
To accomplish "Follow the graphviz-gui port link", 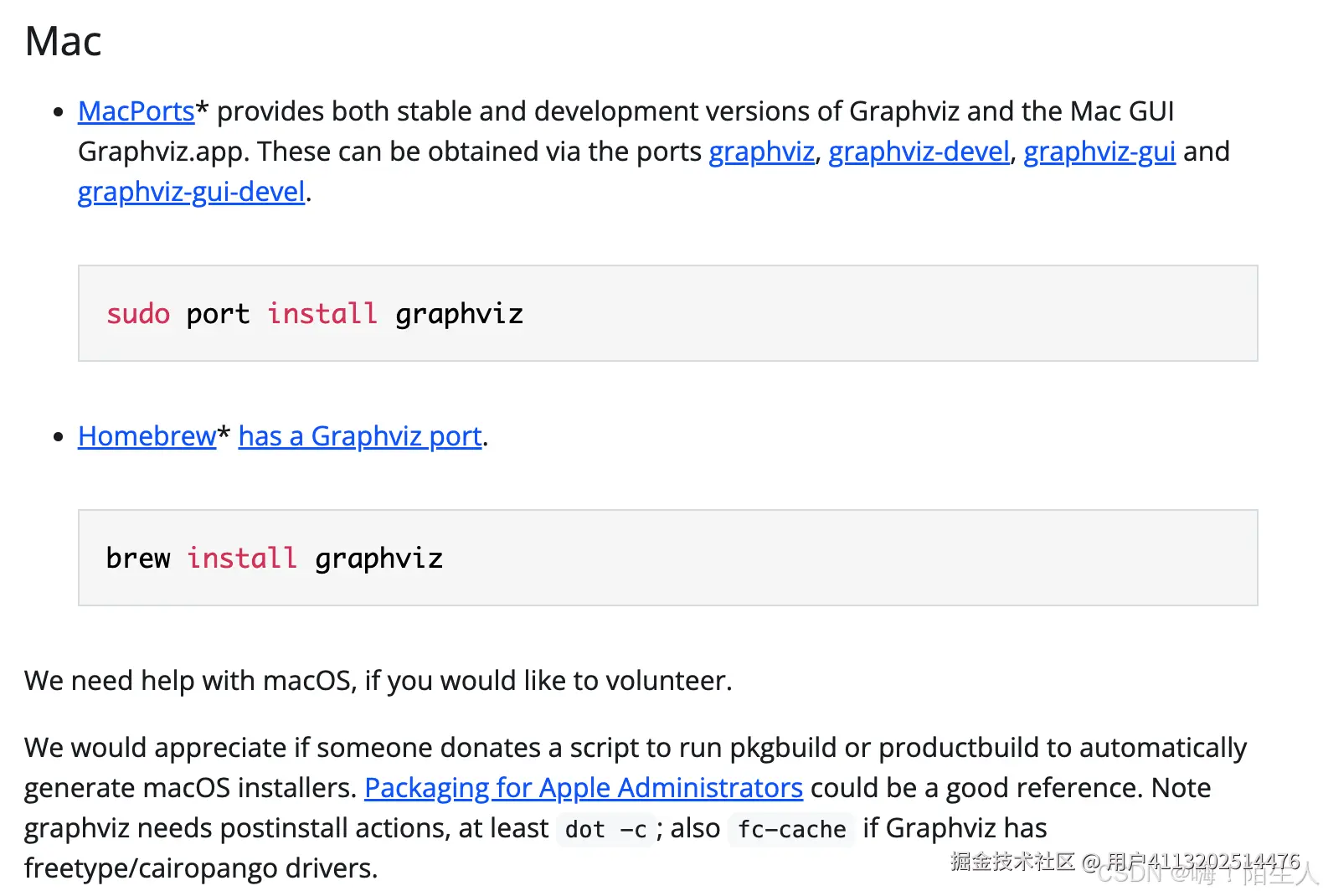I will pyautogui.click(x=1099, y=152).
